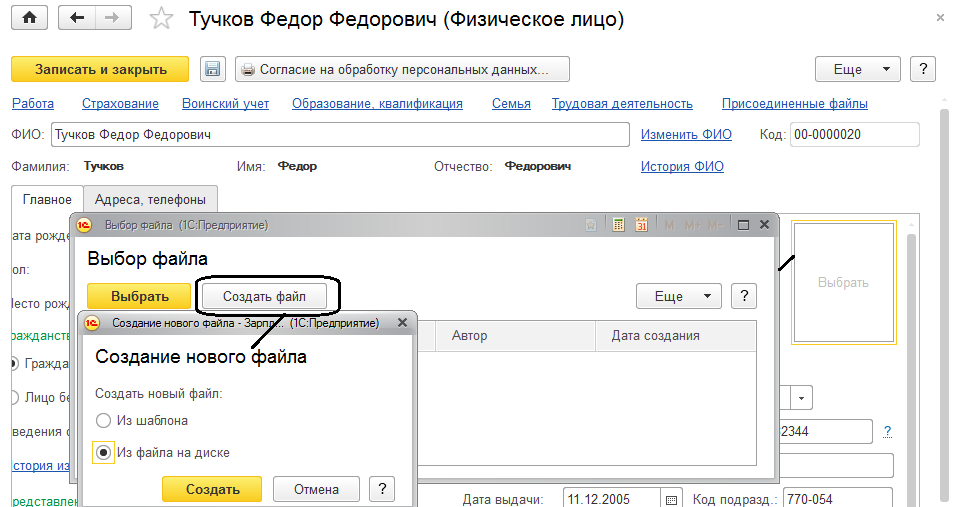The height and width of the screenshot is (507, 962).
Task: Click the question mark link beside 2344
Action: coord(887,432)
